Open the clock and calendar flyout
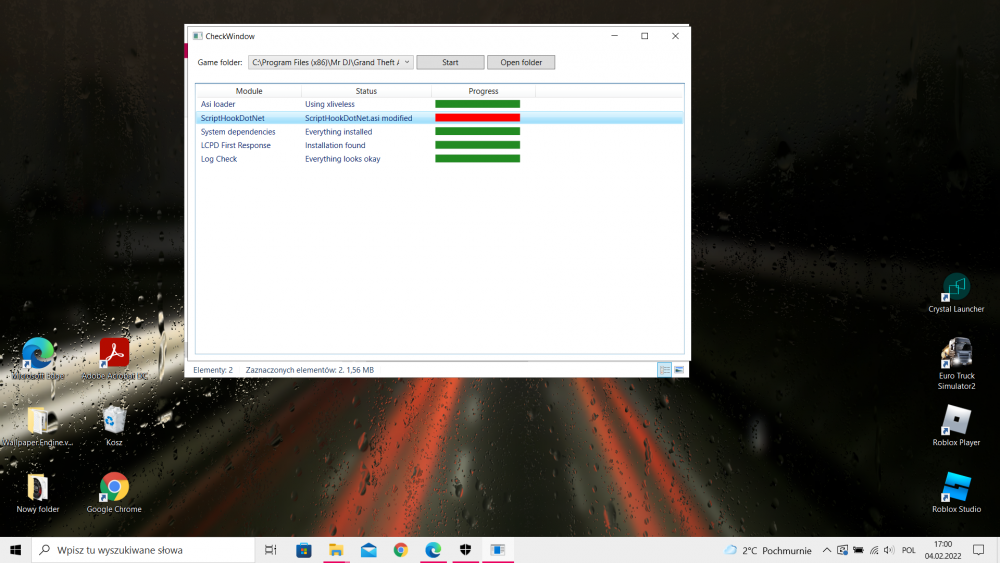Viewport: 1000px width, 563px height. pos(943,550)
